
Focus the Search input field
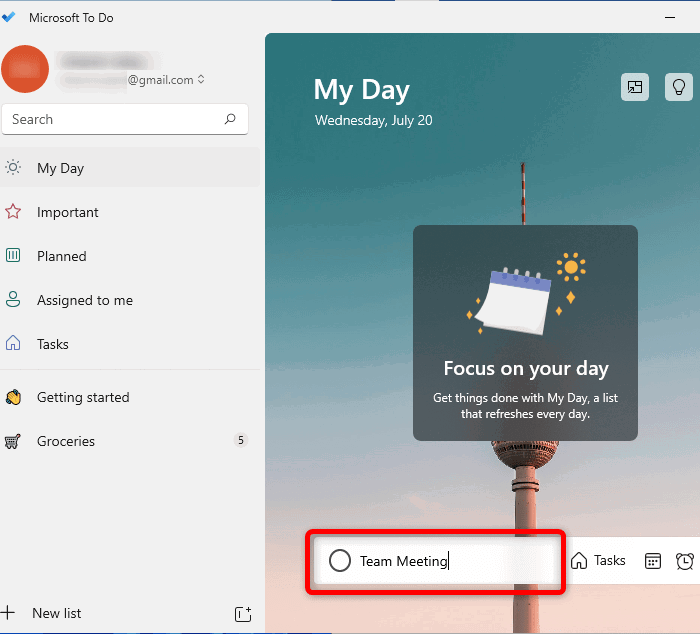click(125, 119)
